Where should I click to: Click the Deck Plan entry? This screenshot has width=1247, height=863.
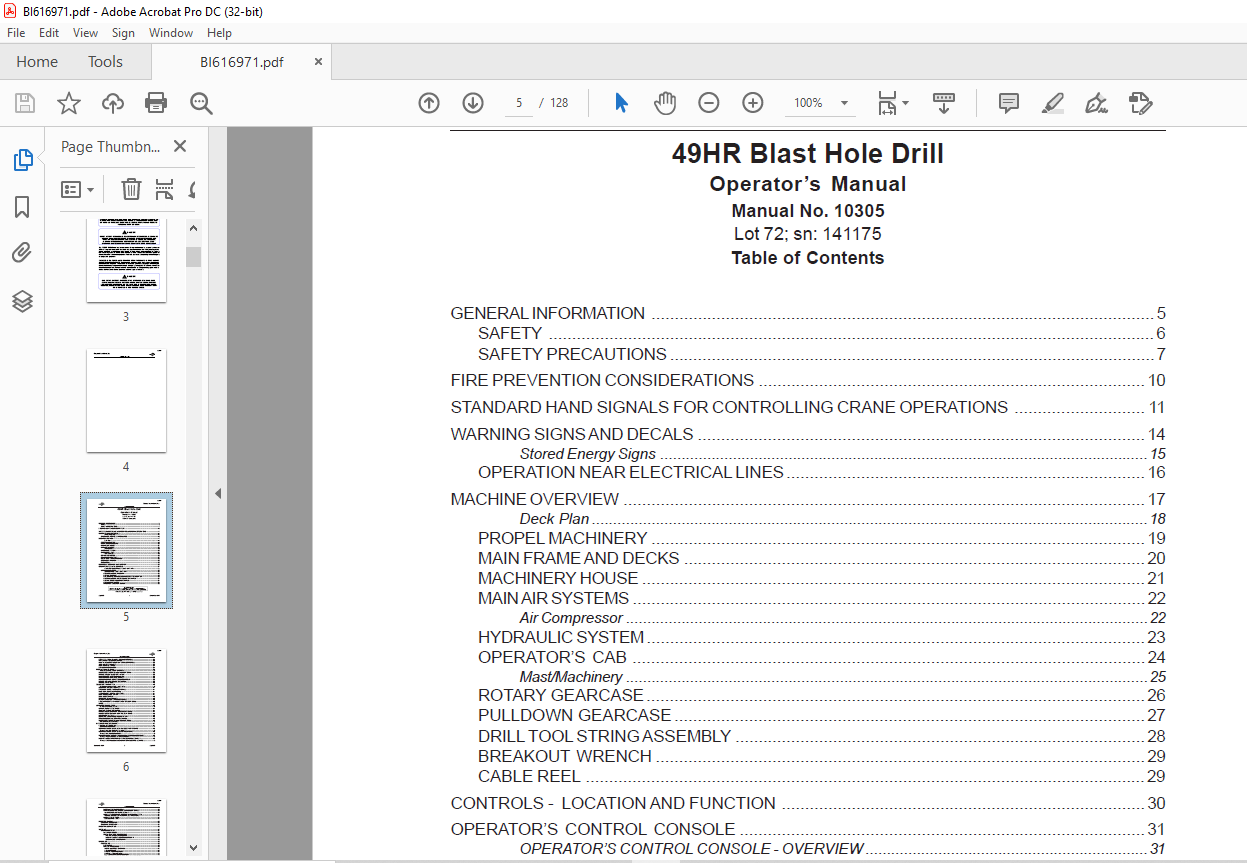pyautogui.click(x=843, y=519)
